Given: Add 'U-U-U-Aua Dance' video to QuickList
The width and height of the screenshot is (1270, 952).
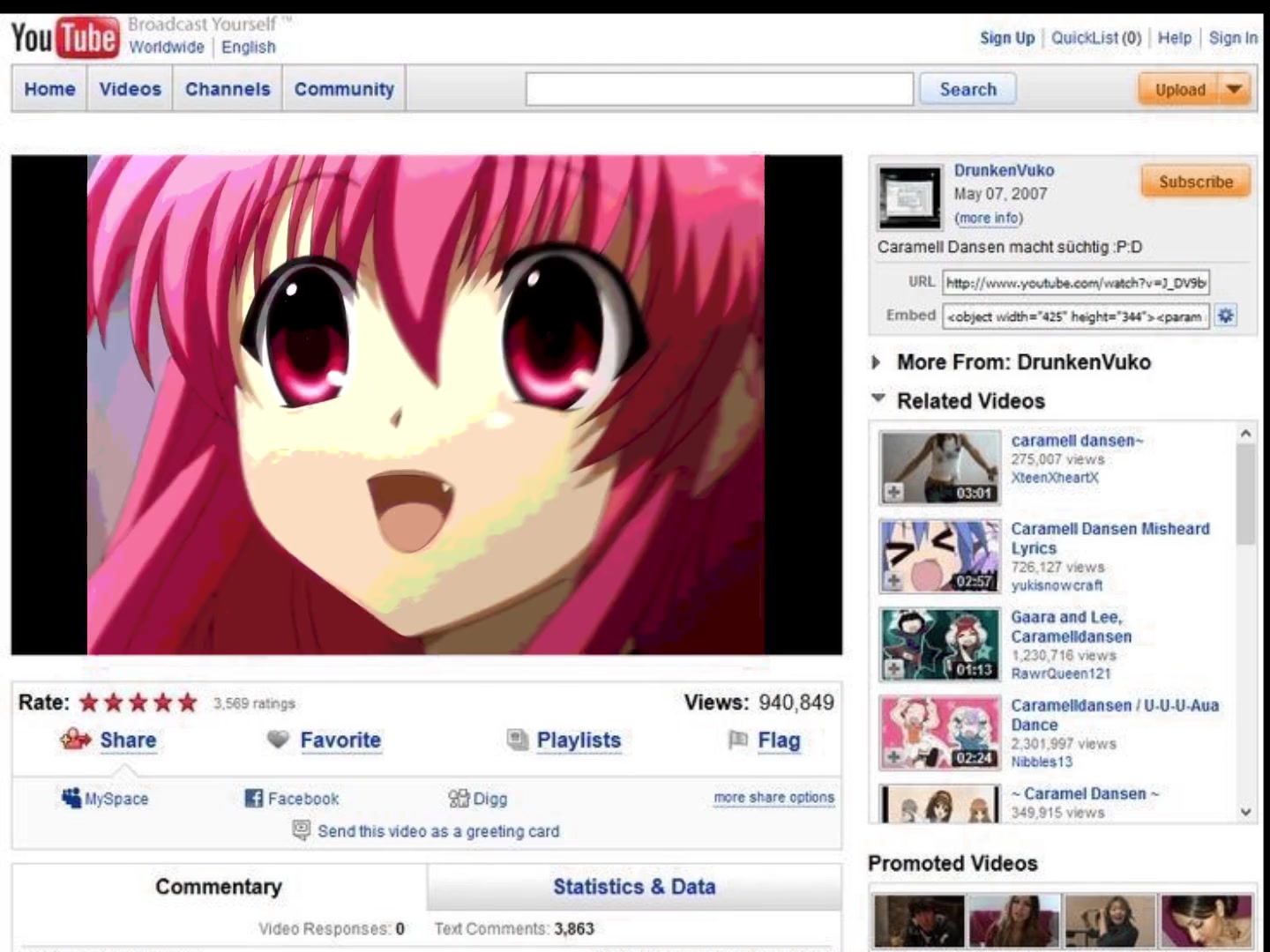Looking at the screenshot, I should [893, 757].
